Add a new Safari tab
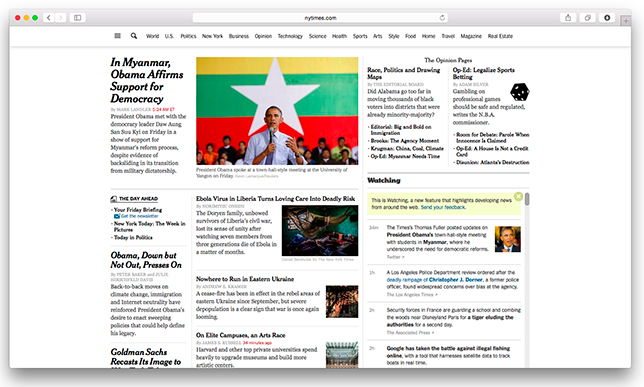Screen dimensions: 644x387 pyautogui.click(x=626, y=21)
